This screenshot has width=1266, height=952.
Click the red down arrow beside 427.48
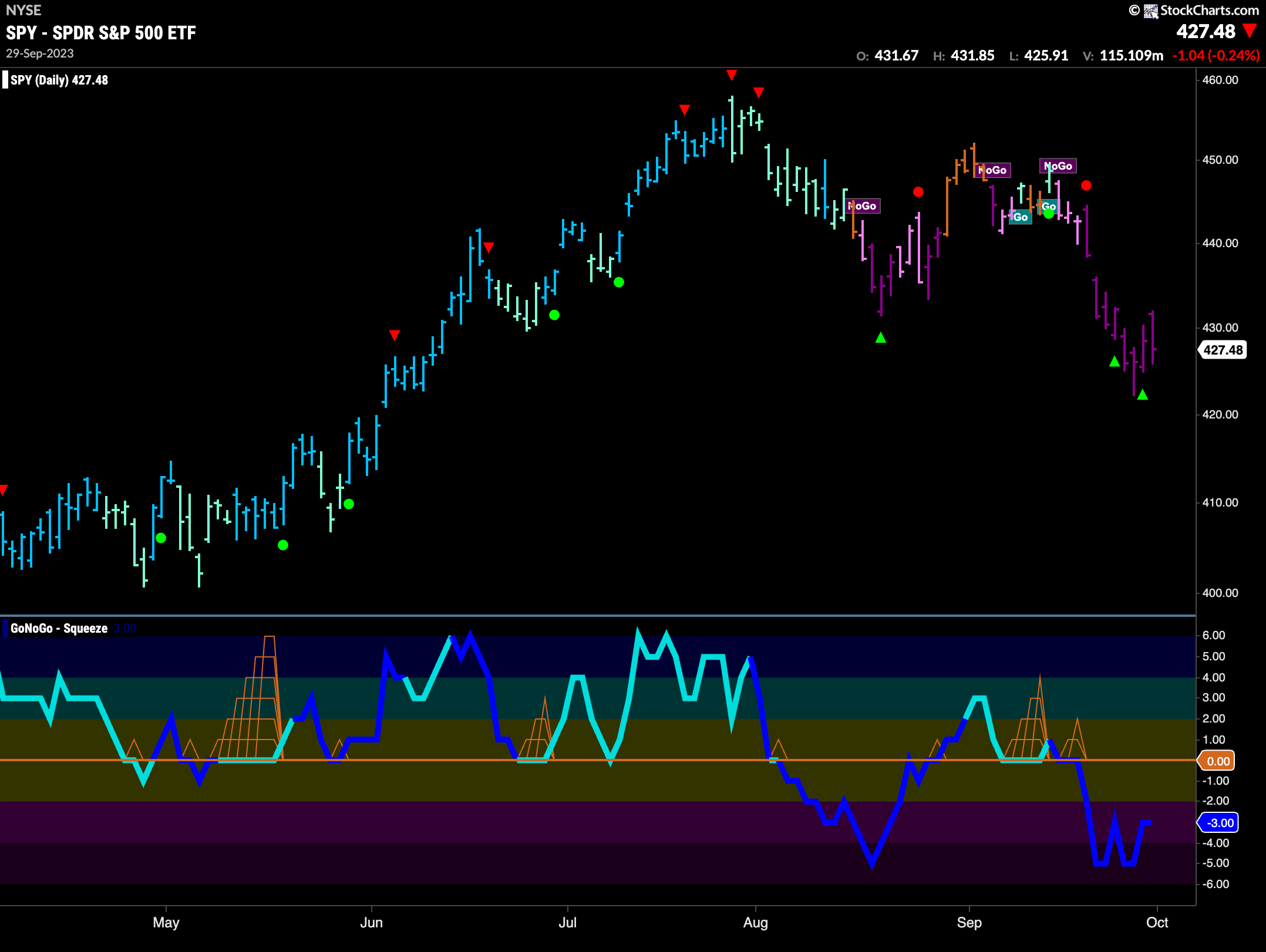tap(1250, 31)
